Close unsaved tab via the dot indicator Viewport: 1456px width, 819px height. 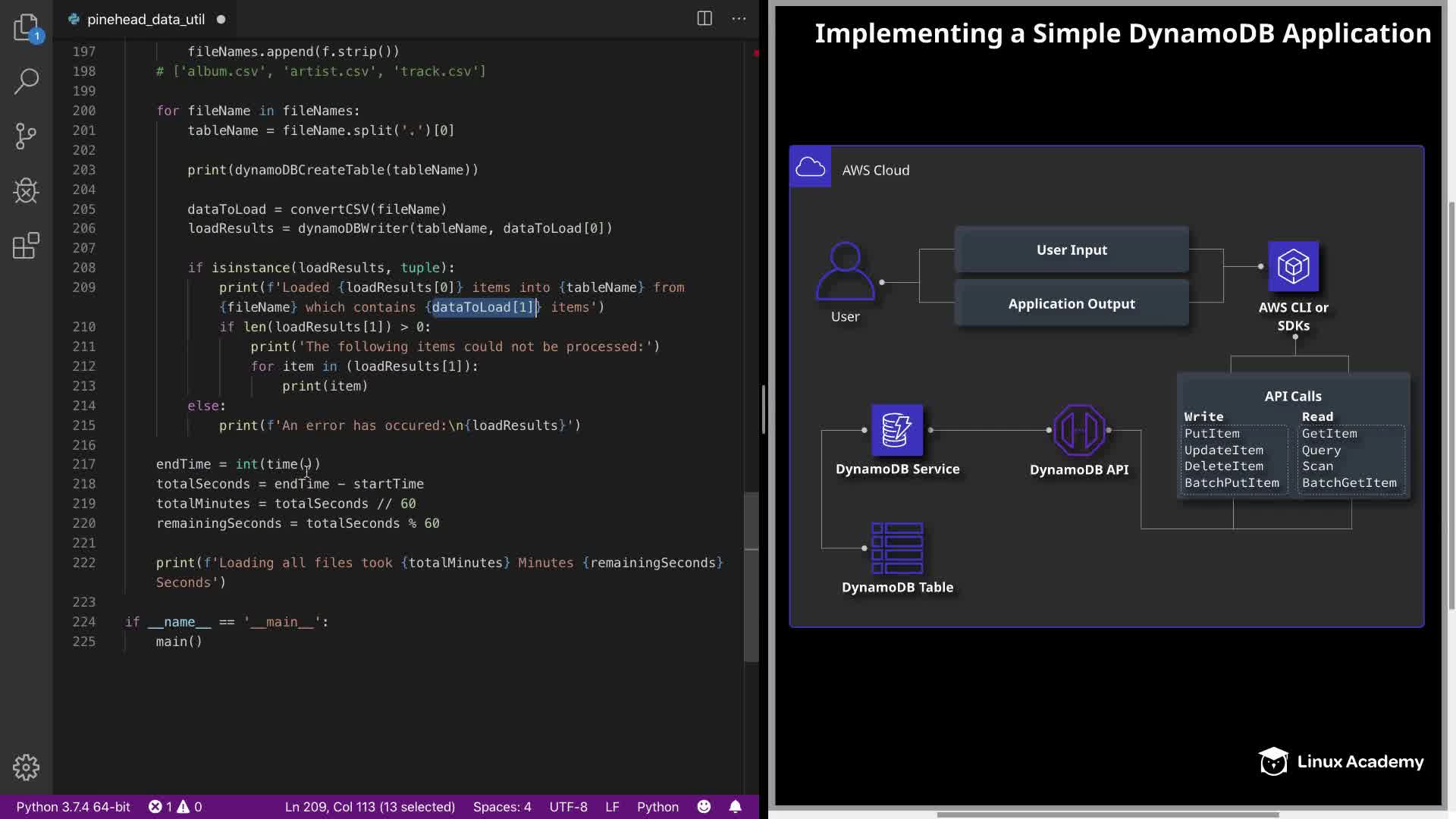[x=221, y=19]
